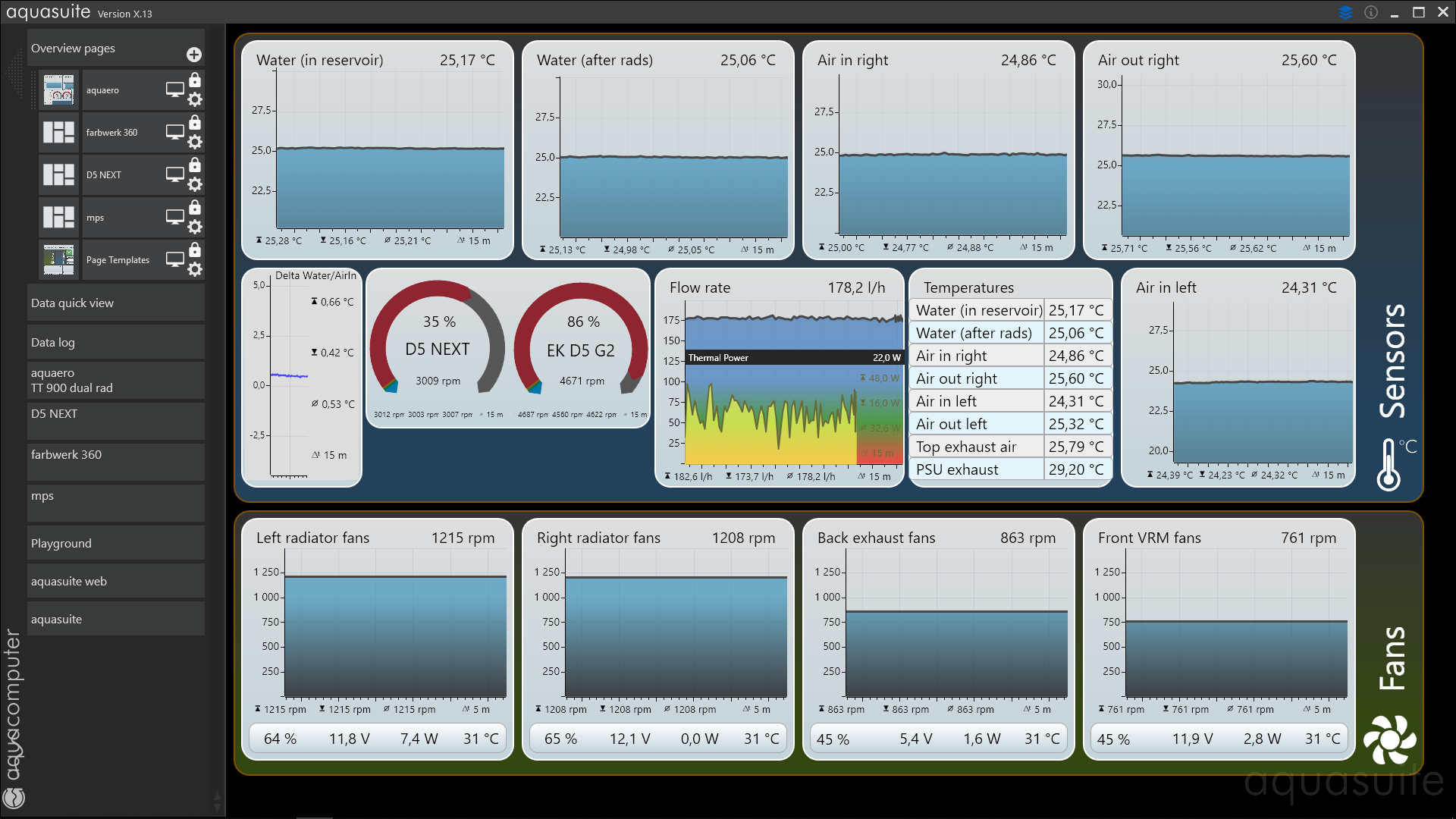This screenshot has width=1456, height=819.
Task: Toggle the lock on farbwerk 360 page
Action: (195, 123)
